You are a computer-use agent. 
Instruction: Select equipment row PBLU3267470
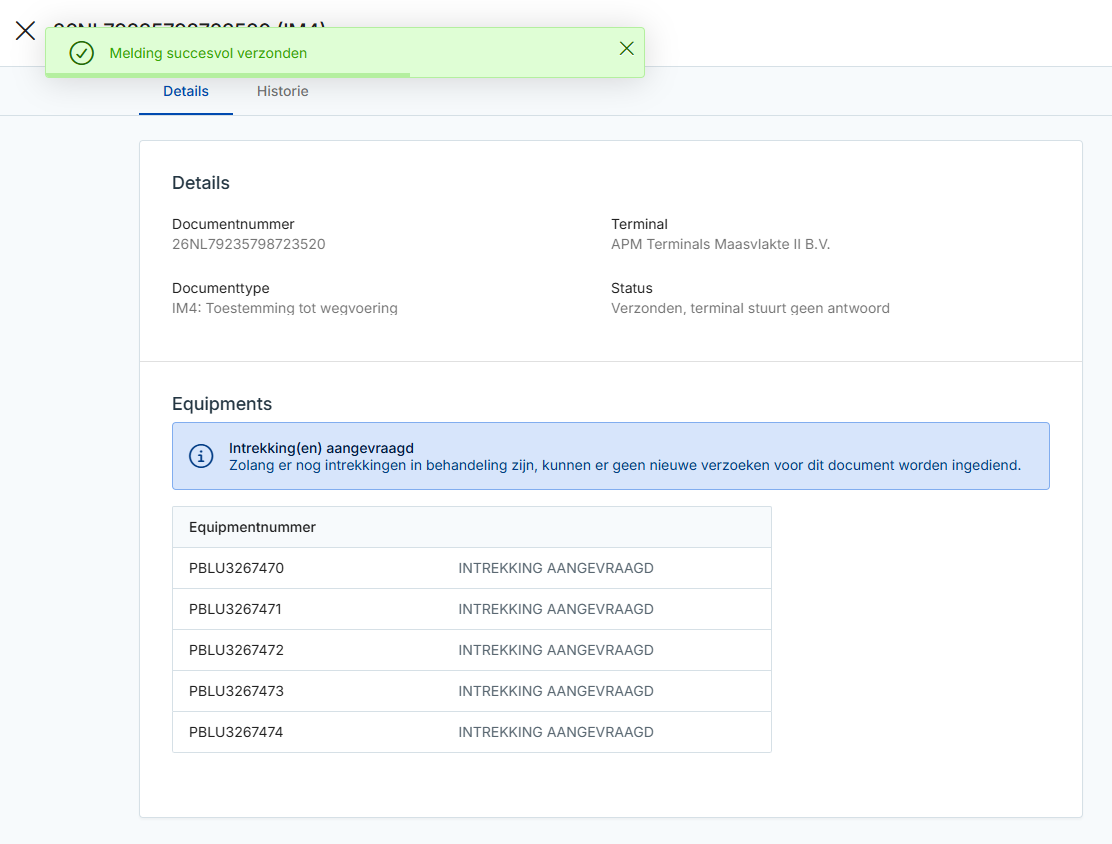coord(472,568)
